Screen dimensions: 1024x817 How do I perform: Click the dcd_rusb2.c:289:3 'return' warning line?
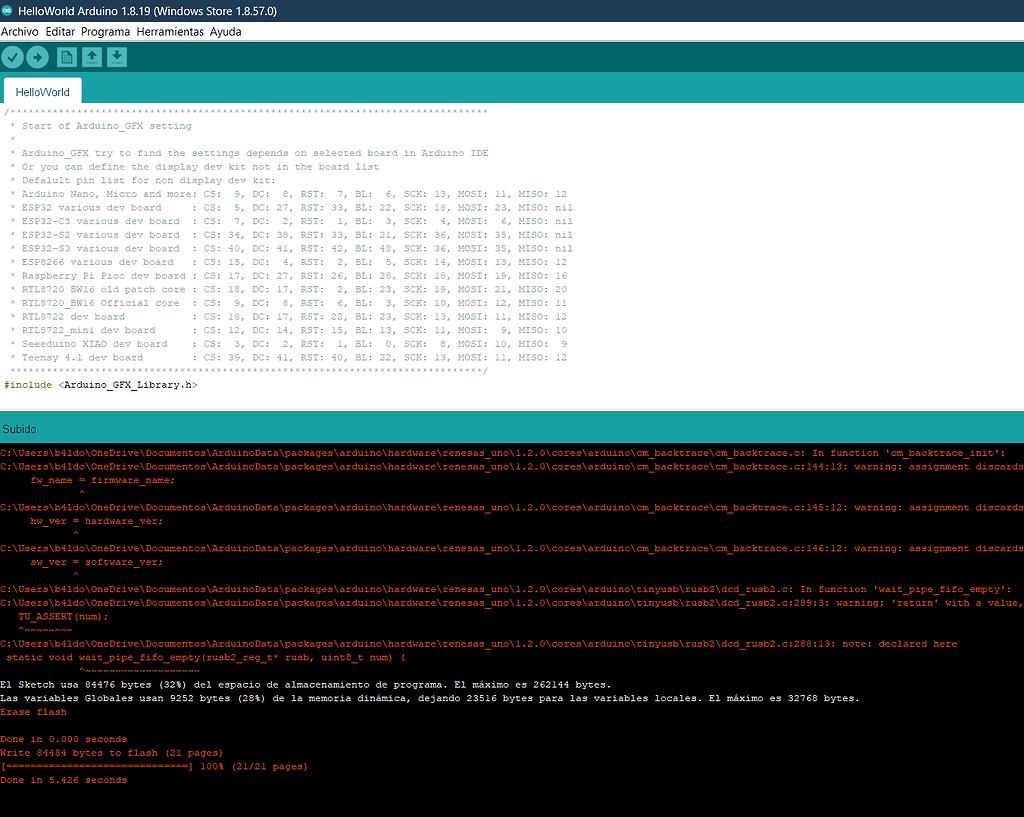pos(512,603)
